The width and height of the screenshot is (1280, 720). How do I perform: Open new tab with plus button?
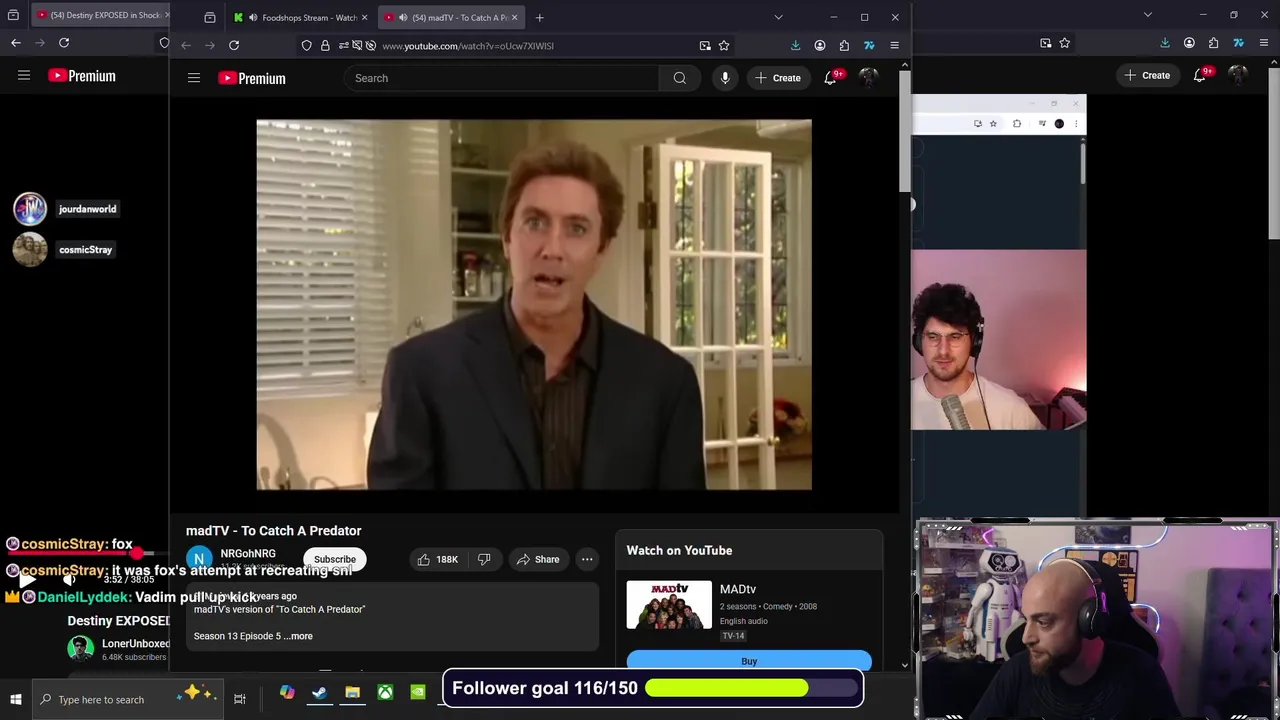(x=540, y=17)
